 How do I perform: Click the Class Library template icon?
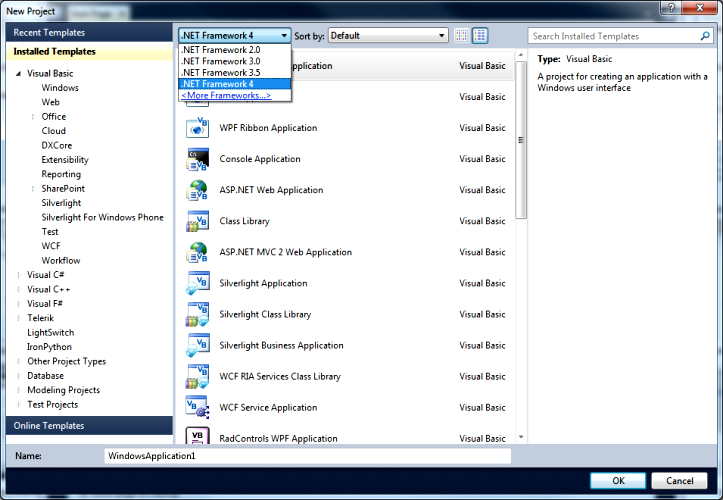pyautogui.click(x=197, y=221)
